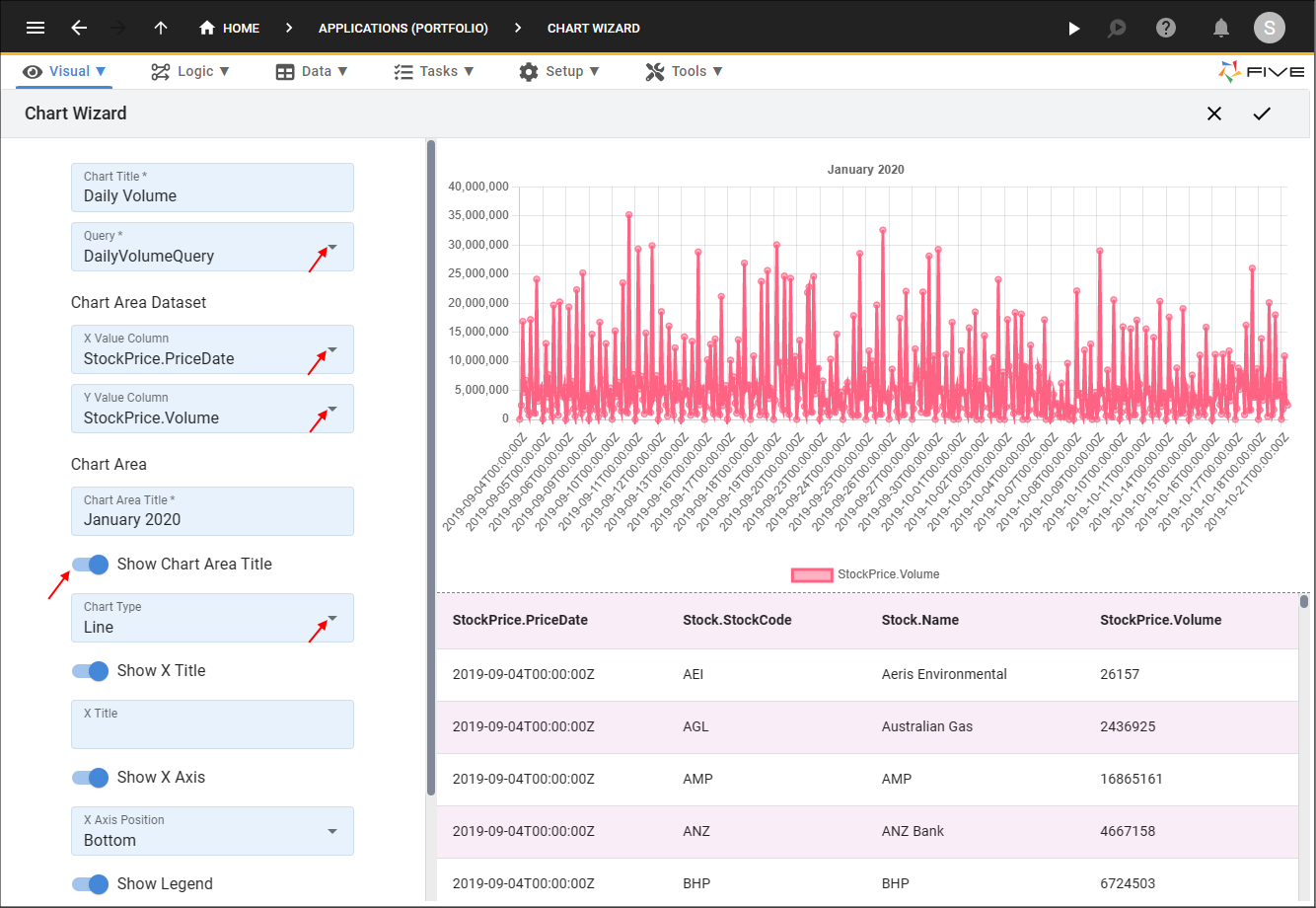1316x908 pixels.
Task: Click the left form panel scrollbar
Action: pyautogui.click(x=430, y=469)
